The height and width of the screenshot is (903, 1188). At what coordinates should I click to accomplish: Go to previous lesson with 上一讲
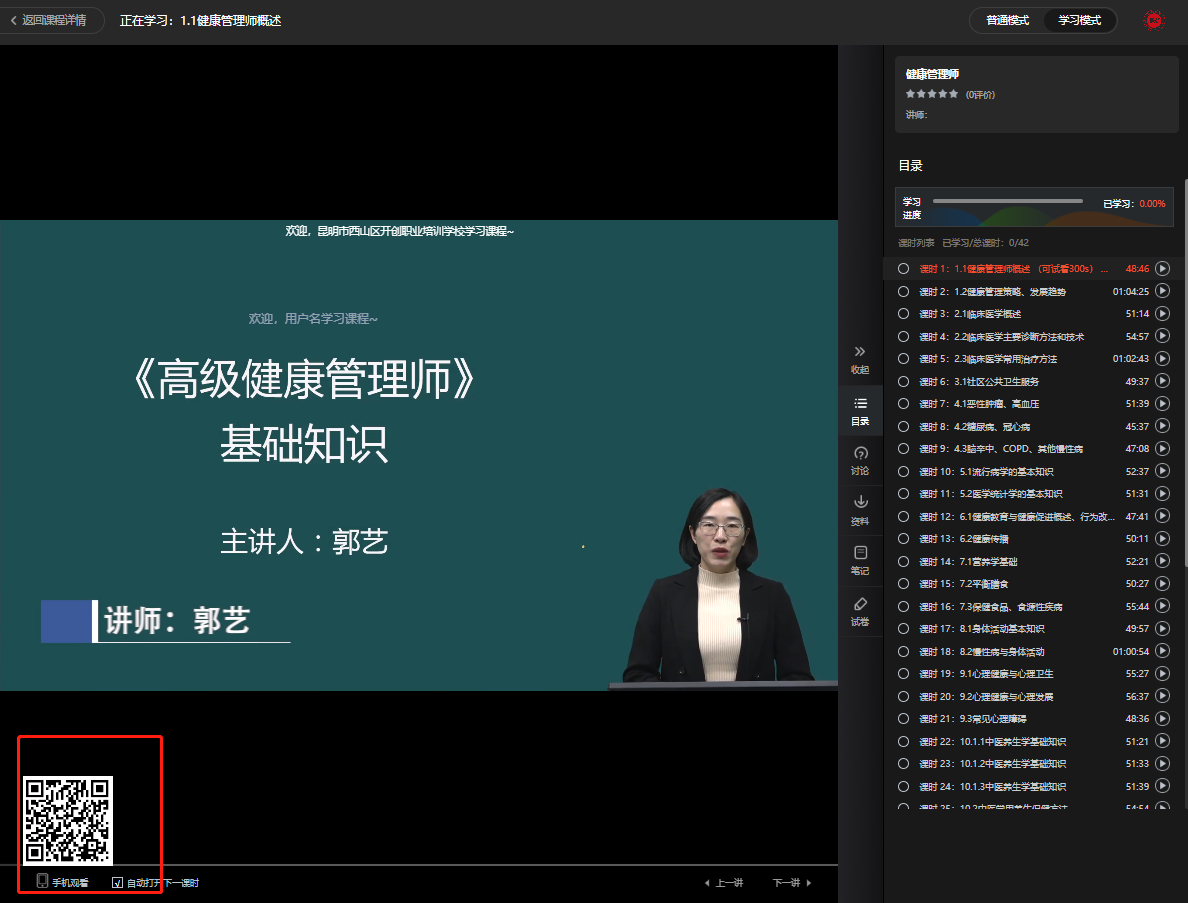tap(724, 883)
